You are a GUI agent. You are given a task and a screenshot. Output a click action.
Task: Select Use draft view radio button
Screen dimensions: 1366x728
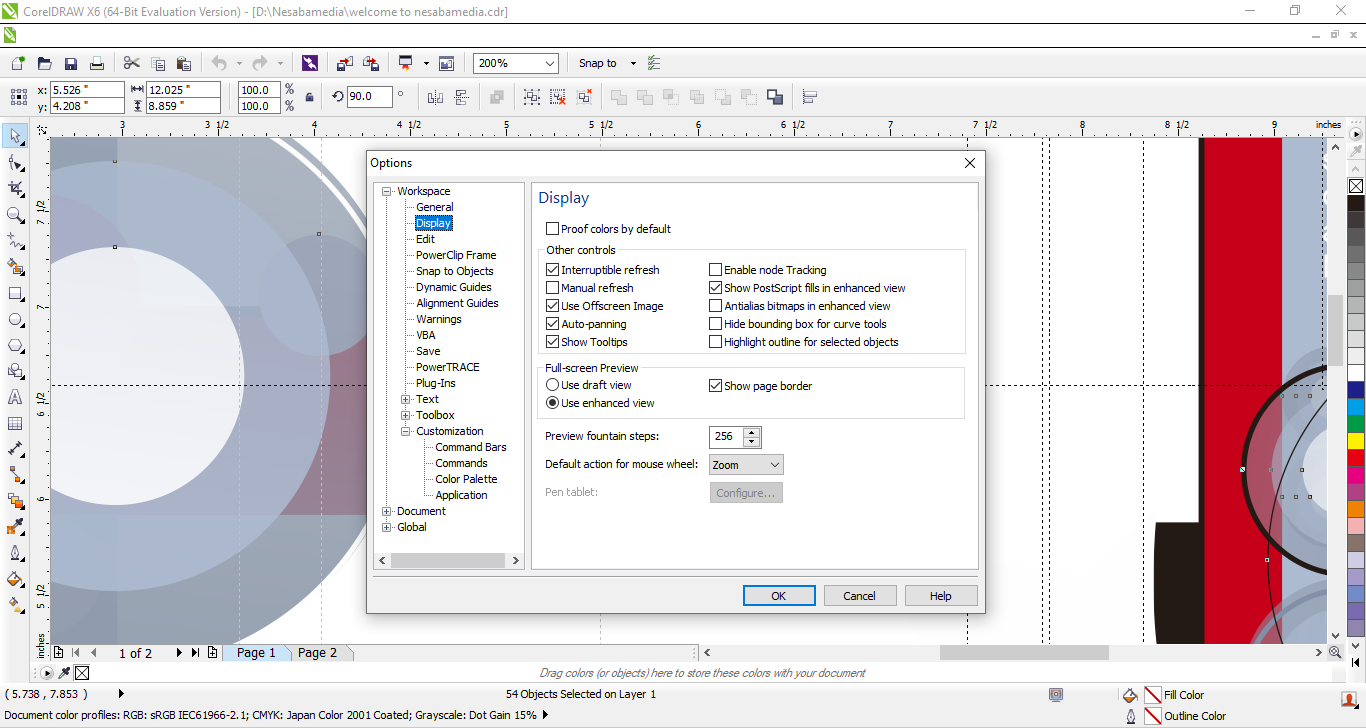(552, 385)
